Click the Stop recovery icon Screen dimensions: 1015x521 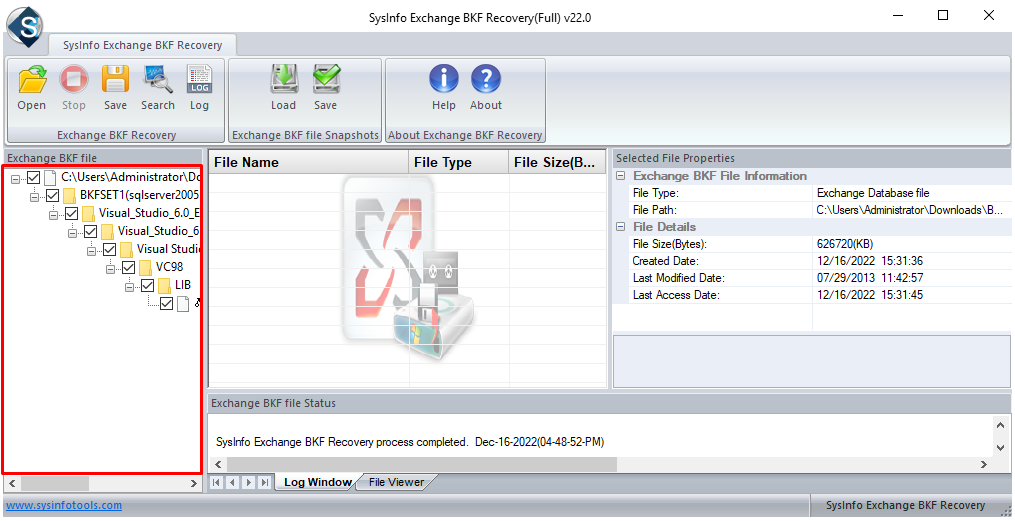(74, 88)
